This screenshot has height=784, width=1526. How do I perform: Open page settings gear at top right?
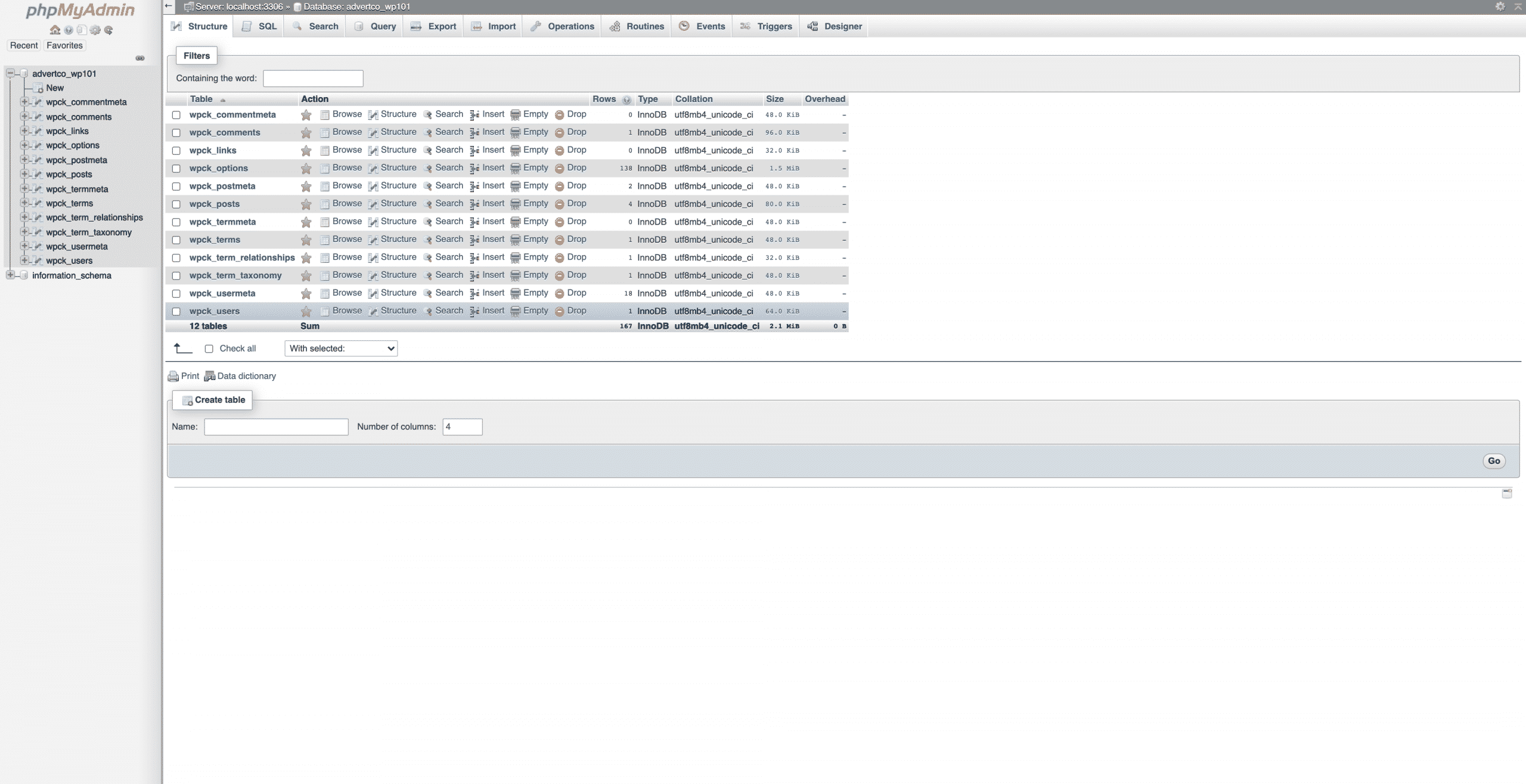[1500, 7]
